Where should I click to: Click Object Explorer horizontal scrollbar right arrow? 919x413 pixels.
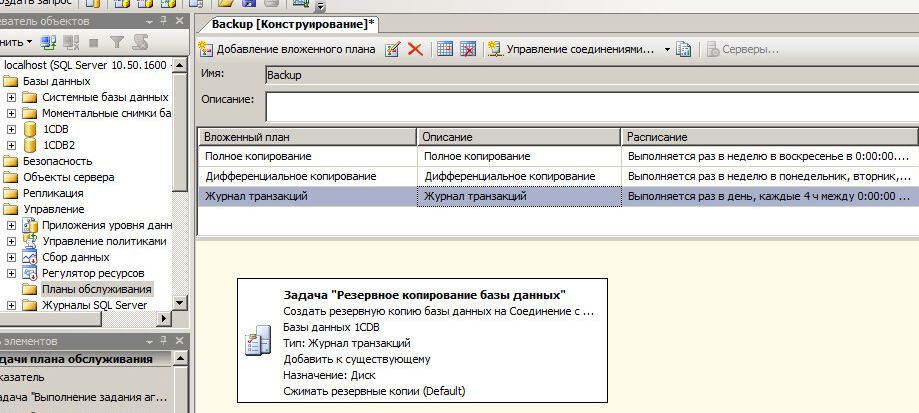165,318
